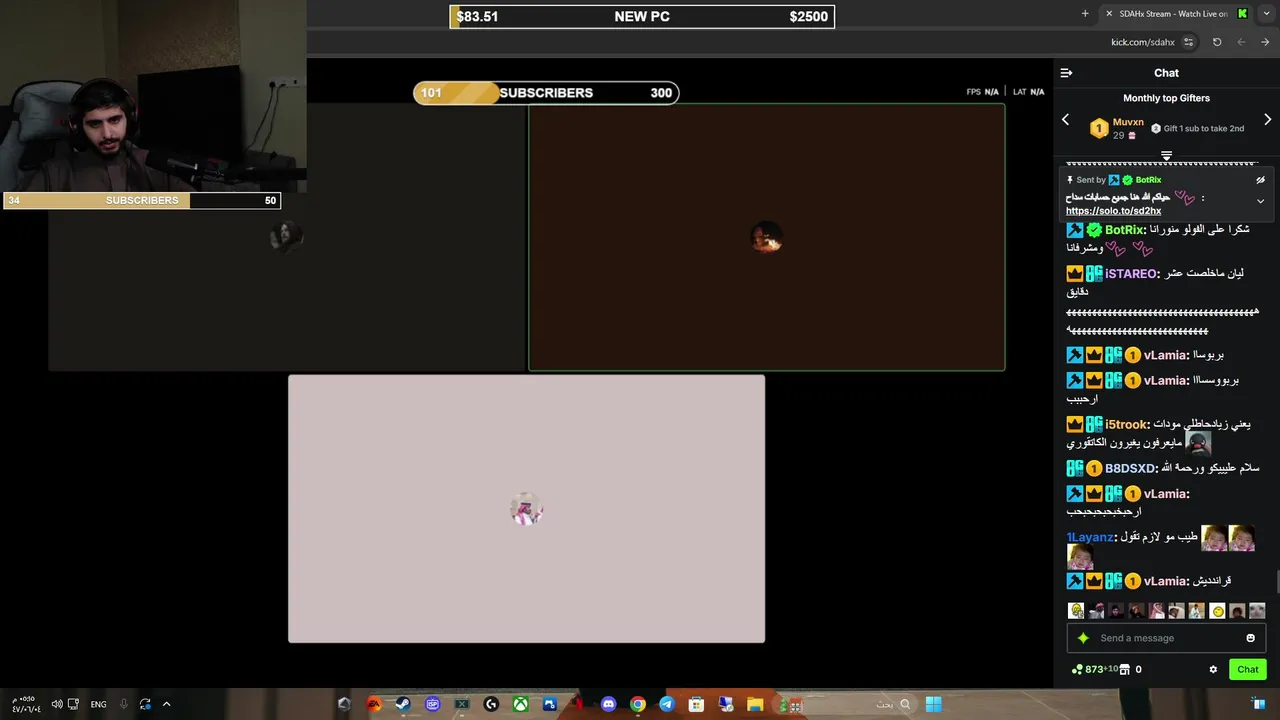Viewport: 1280px width, 720px height.
Task: Open a new browser tab
Action: point(1085,14)
